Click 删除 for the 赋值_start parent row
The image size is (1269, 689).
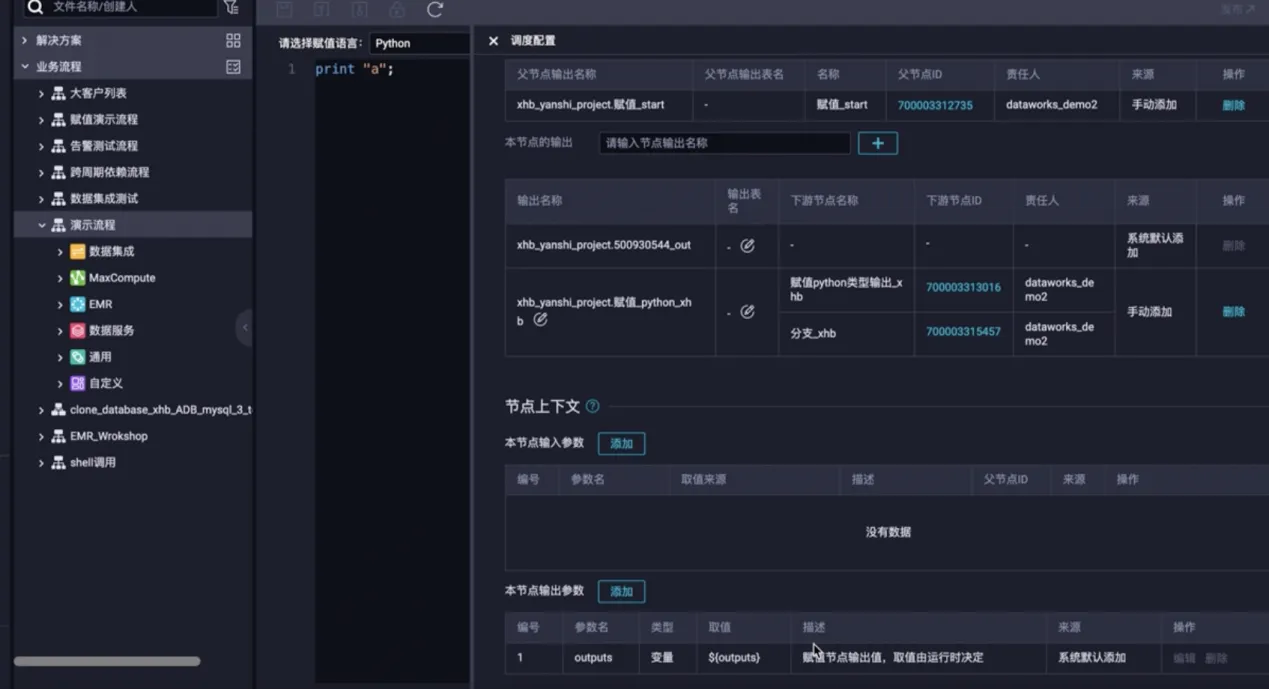(x=1233, y=105)
